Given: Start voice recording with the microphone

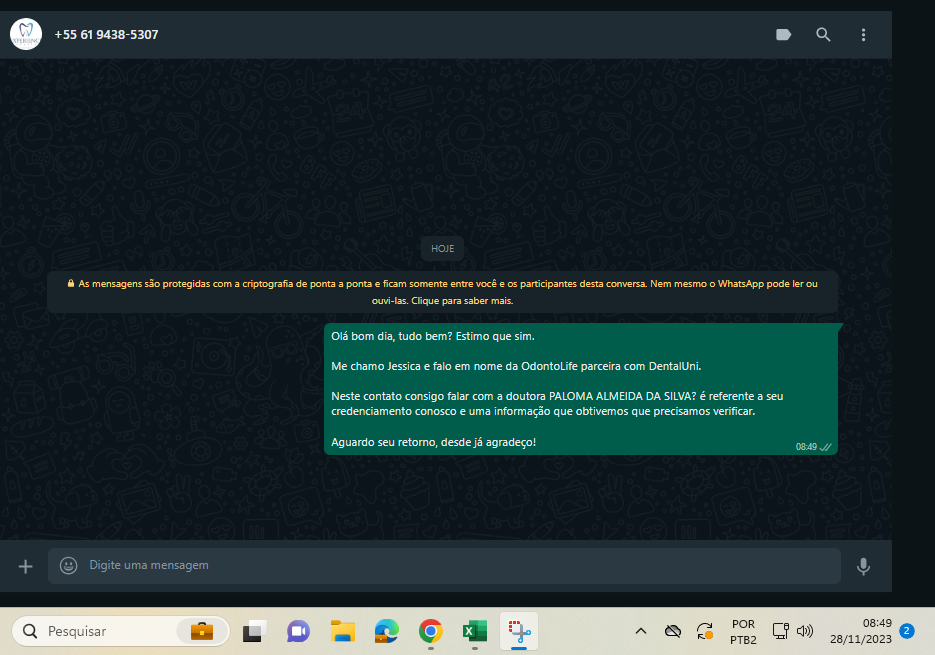Looking at the screenshot, I should coord(863,566).
